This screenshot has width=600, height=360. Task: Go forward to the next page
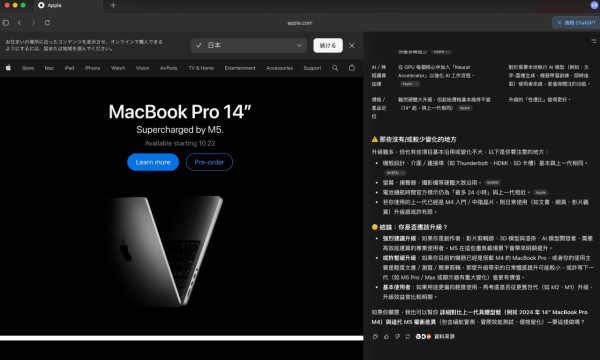click(33, 23)
